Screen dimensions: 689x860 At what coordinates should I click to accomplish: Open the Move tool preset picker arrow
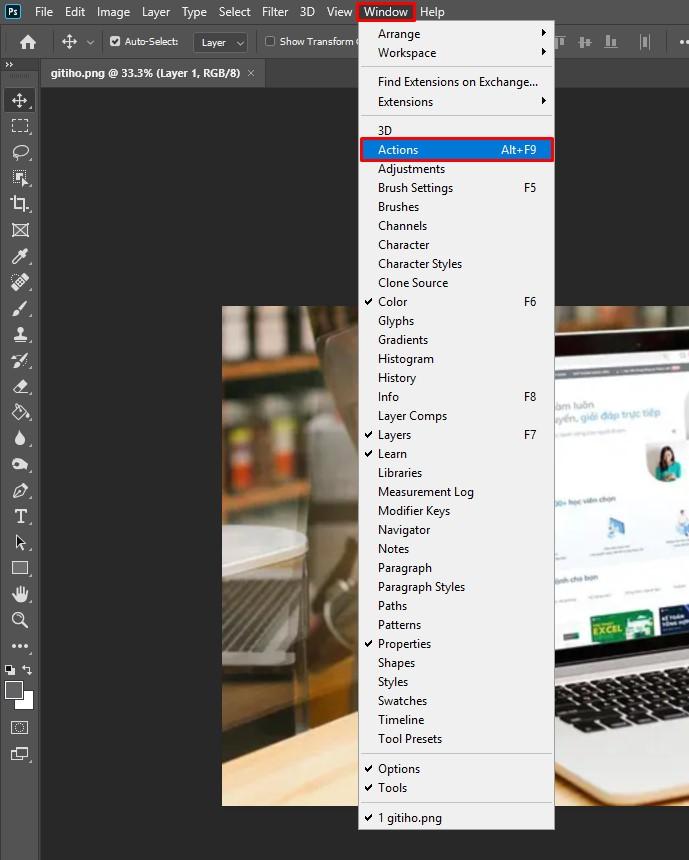click(x=91, y=42)
